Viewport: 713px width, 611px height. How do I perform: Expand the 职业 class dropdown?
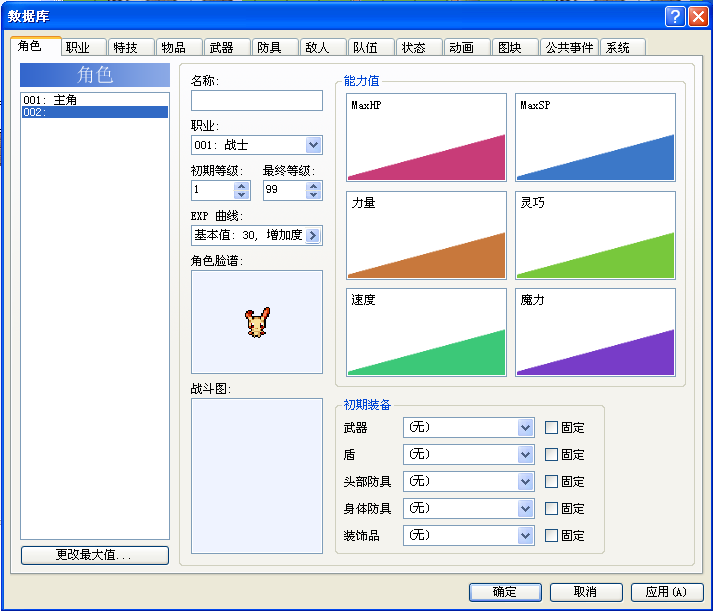click(x=313, y=145)
